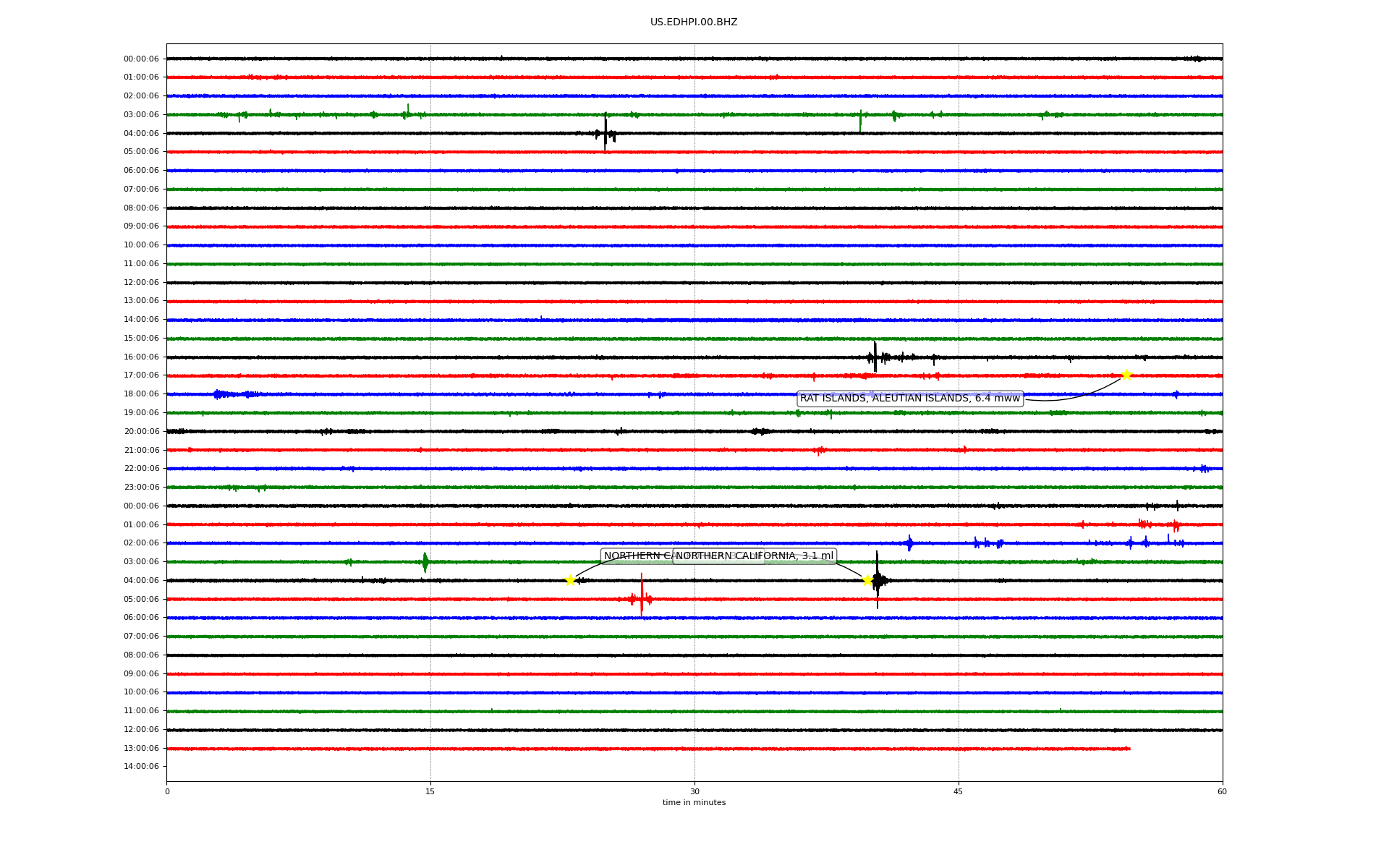Click the 30 tick label on the x-axis
The image size is (1389, 868).
694,791
